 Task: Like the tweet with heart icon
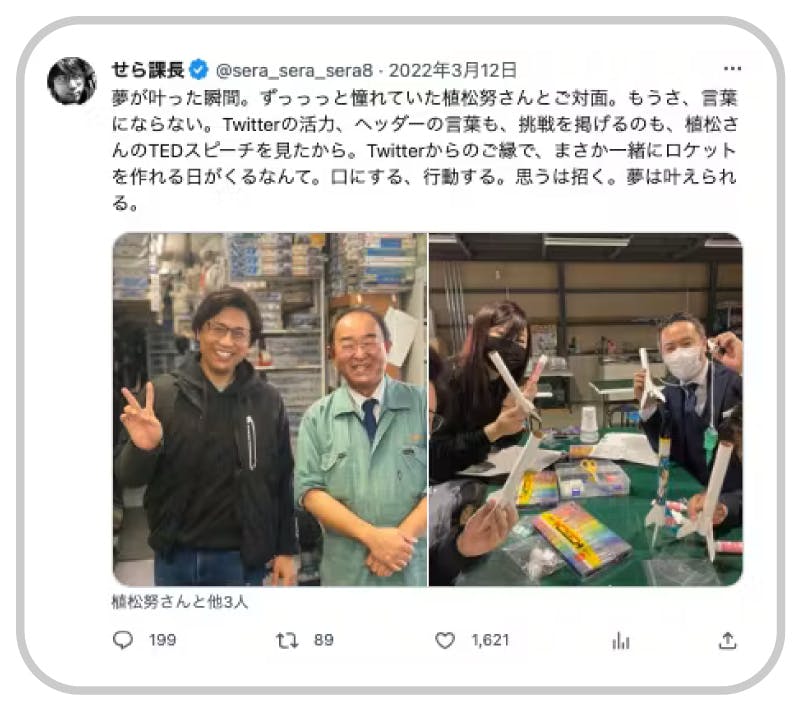[x=444, y=640]
